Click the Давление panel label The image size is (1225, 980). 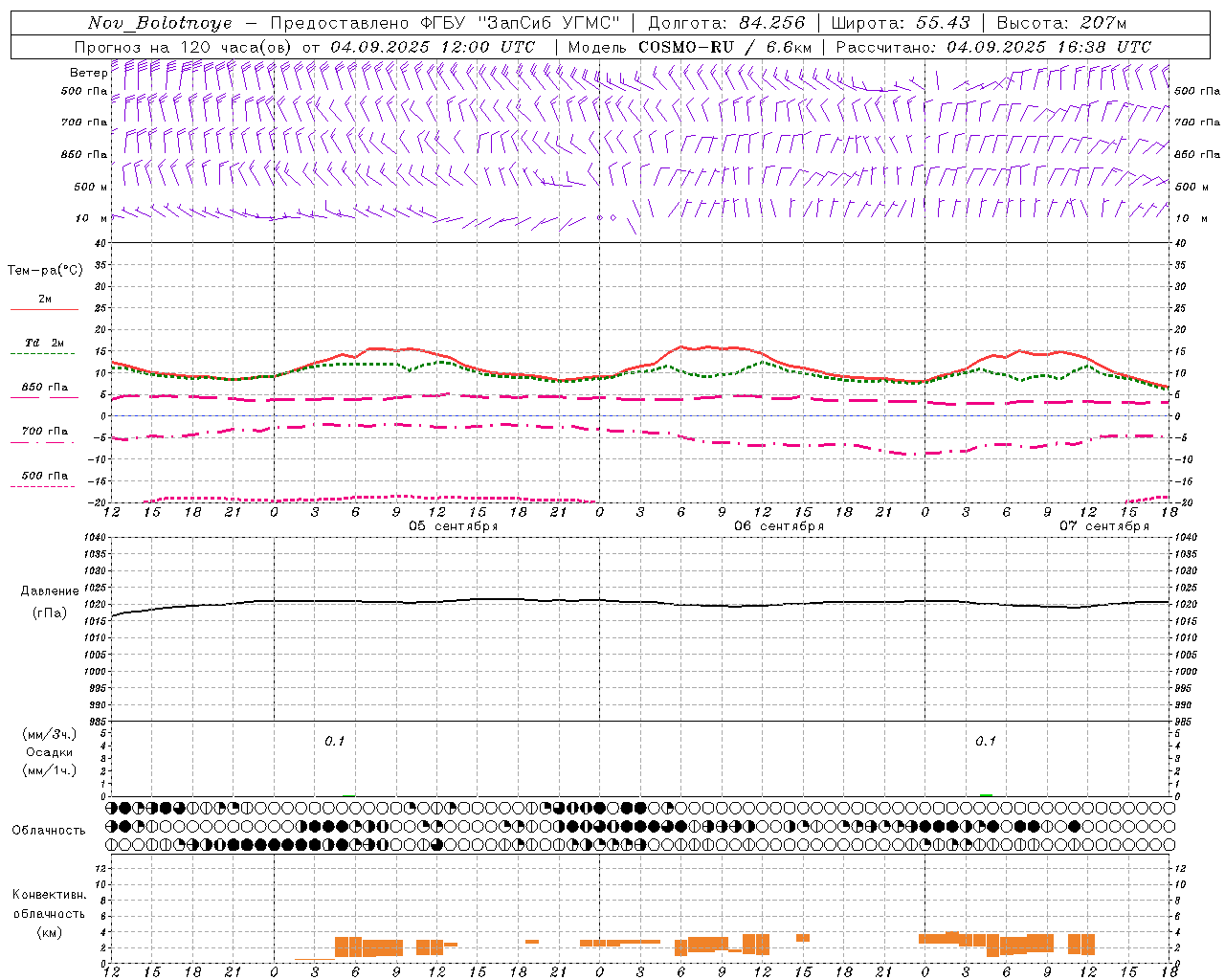point(49,591)
